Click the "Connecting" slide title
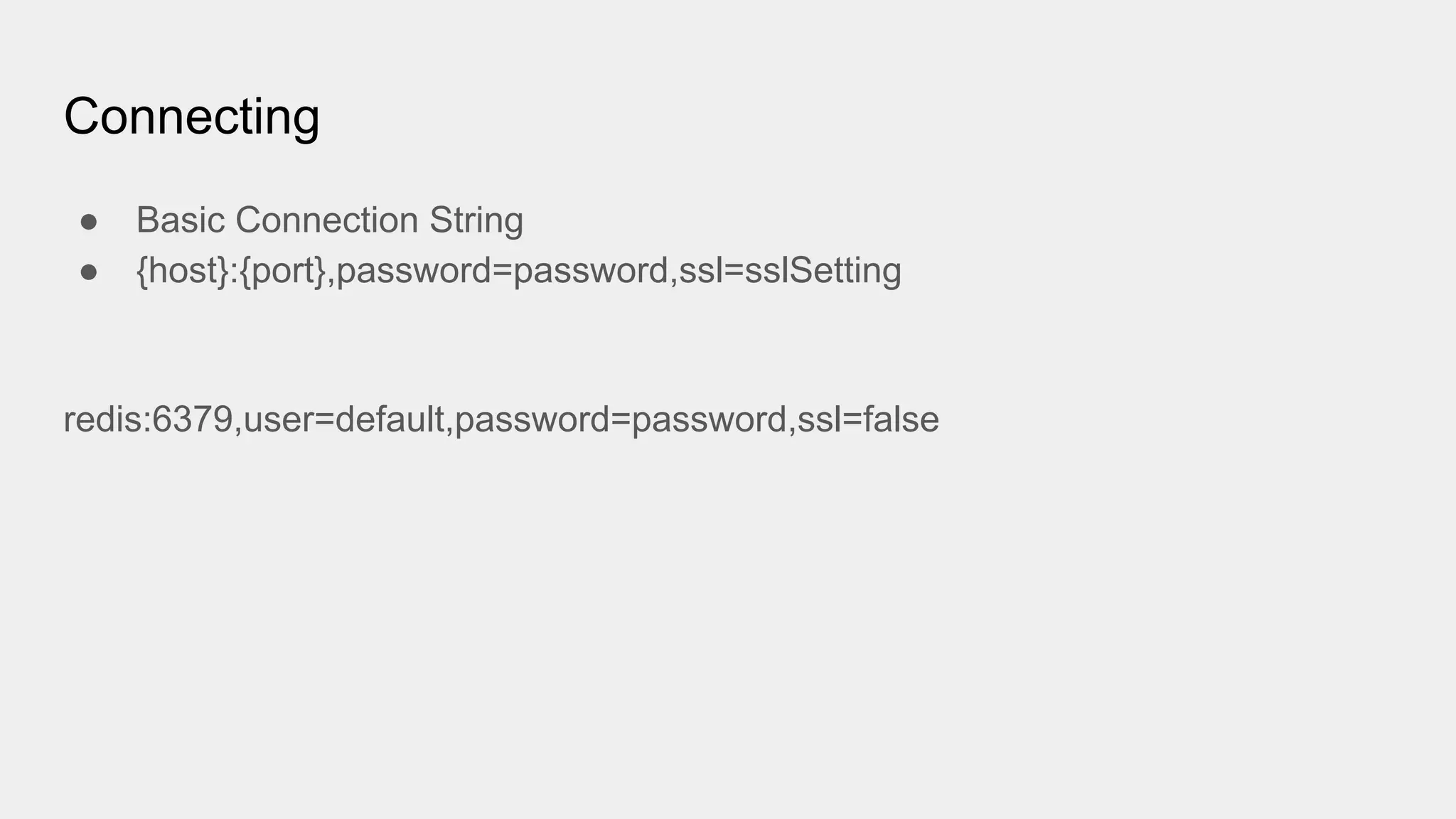 (192, 117)
